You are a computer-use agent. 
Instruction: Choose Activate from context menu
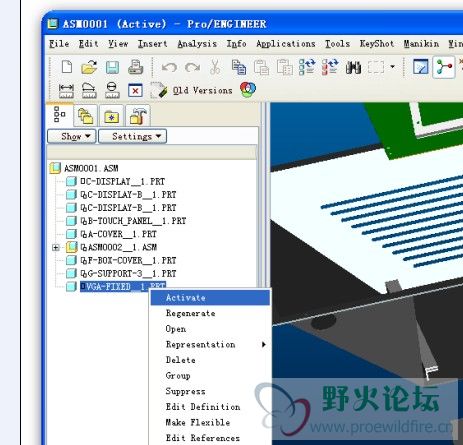click(x=210, y=298)
